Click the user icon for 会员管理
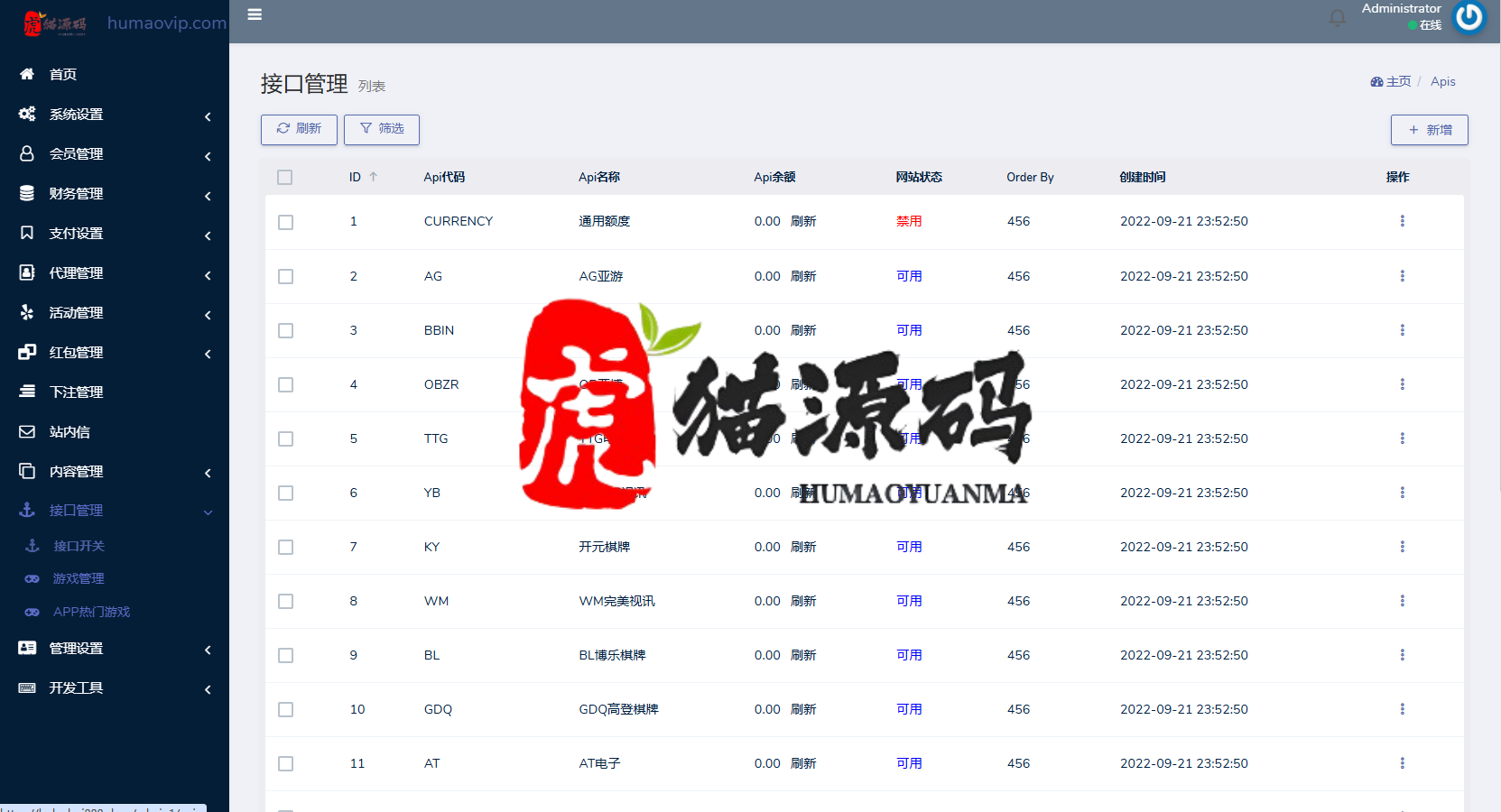The height and width of the screenshot is (812, 1501). click(x=27, y=153)
